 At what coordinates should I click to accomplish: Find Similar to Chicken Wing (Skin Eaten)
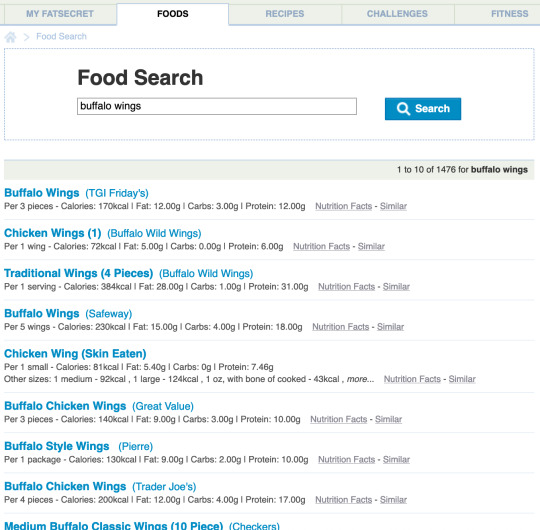point(462,380)
